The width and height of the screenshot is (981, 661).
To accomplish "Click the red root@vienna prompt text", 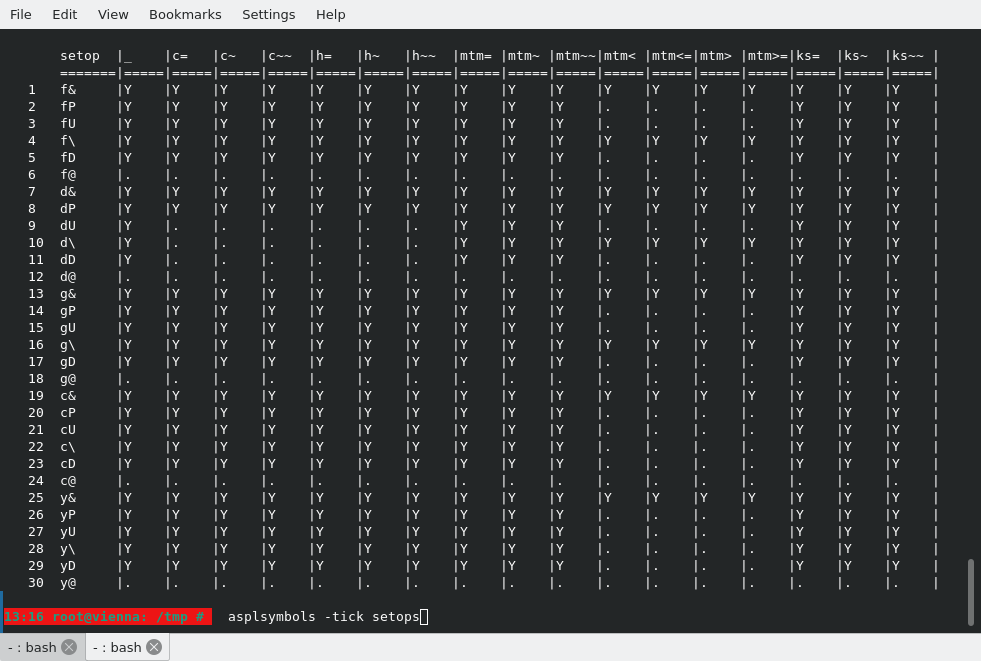I will pos(105,617).
